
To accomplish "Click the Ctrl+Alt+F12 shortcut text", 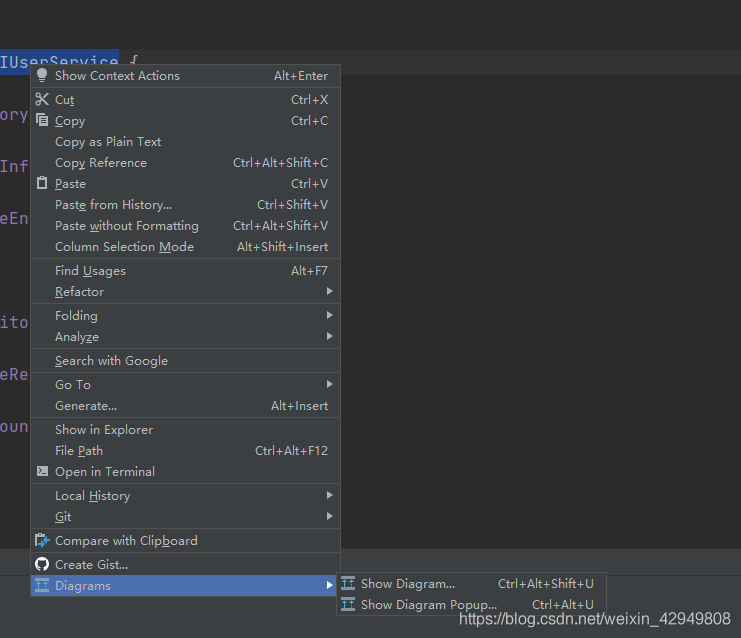I will [x=291, y=450].
